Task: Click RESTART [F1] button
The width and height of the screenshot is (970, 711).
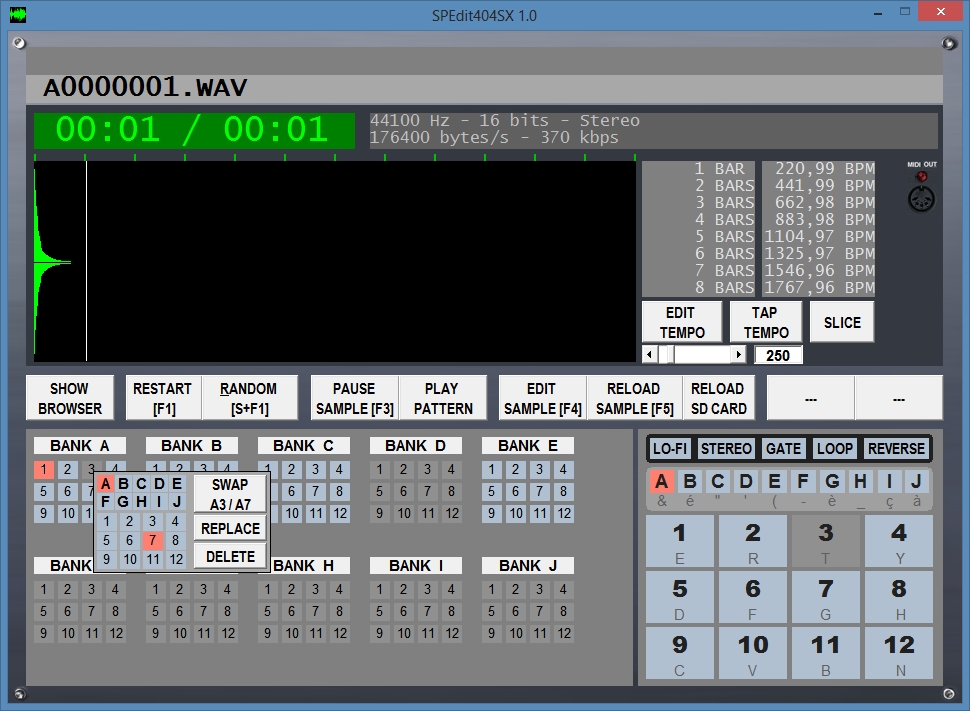Action: click(x=163, y=399)
